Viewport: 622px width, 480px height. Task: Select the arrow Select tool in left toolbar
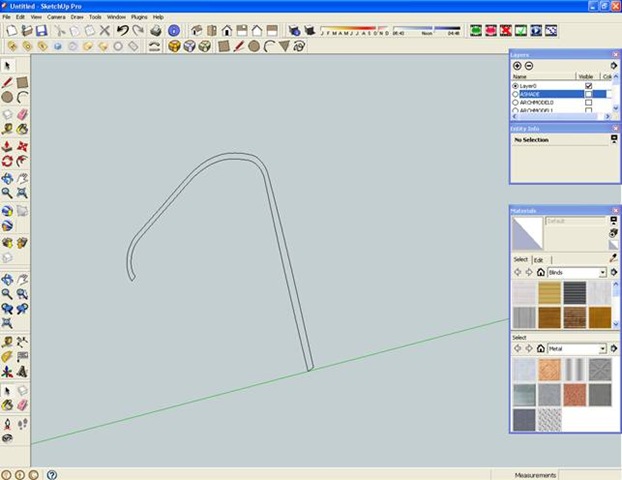click(8, 65)
